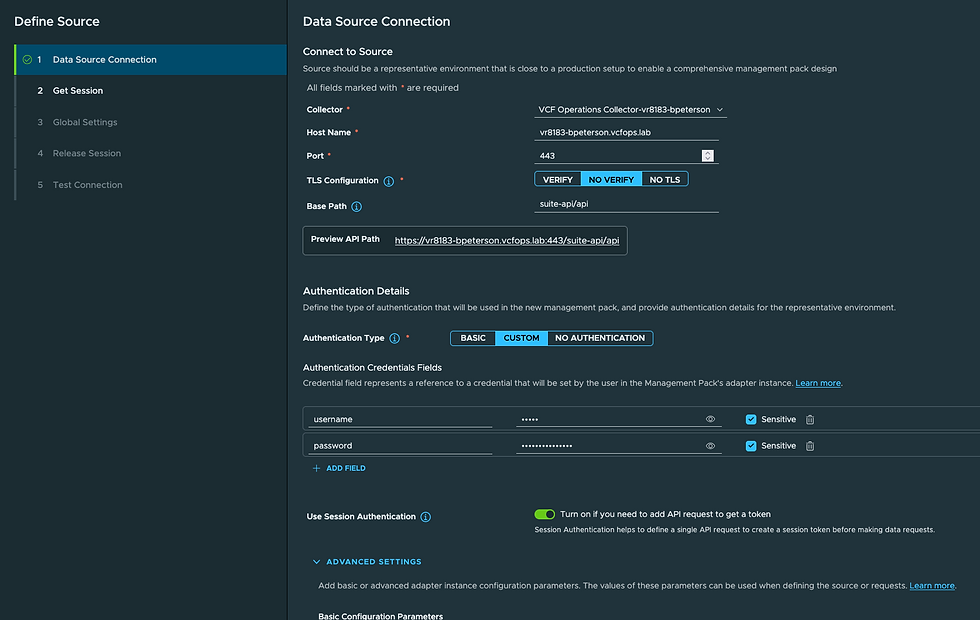The width and height of the screenshot is (980, 620).
Task: Click the Host Name input field
Action: point(627,132)
